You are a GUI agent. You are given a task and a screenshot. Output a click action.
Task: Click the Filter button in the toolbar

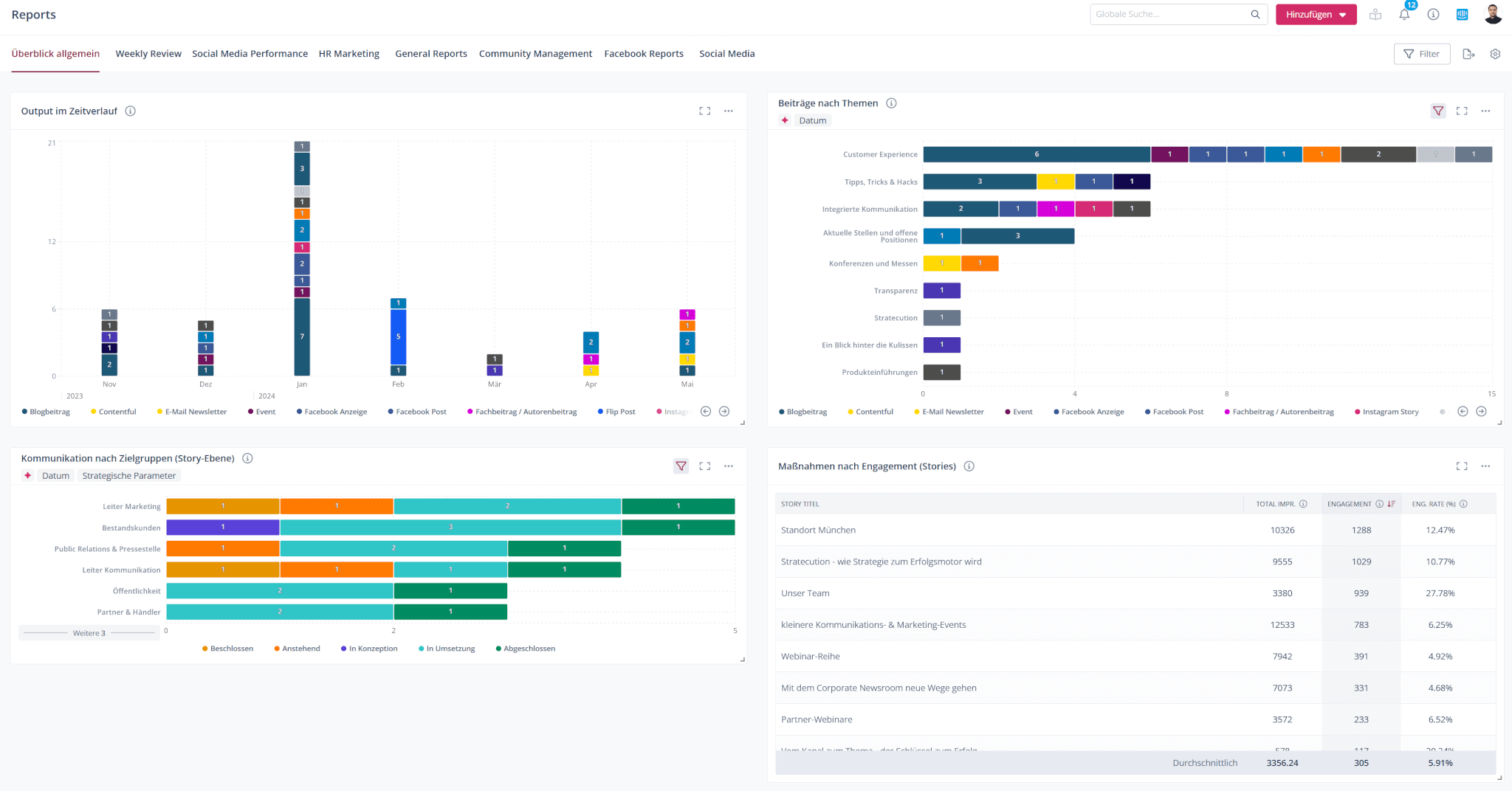(x=1422, y=53)
